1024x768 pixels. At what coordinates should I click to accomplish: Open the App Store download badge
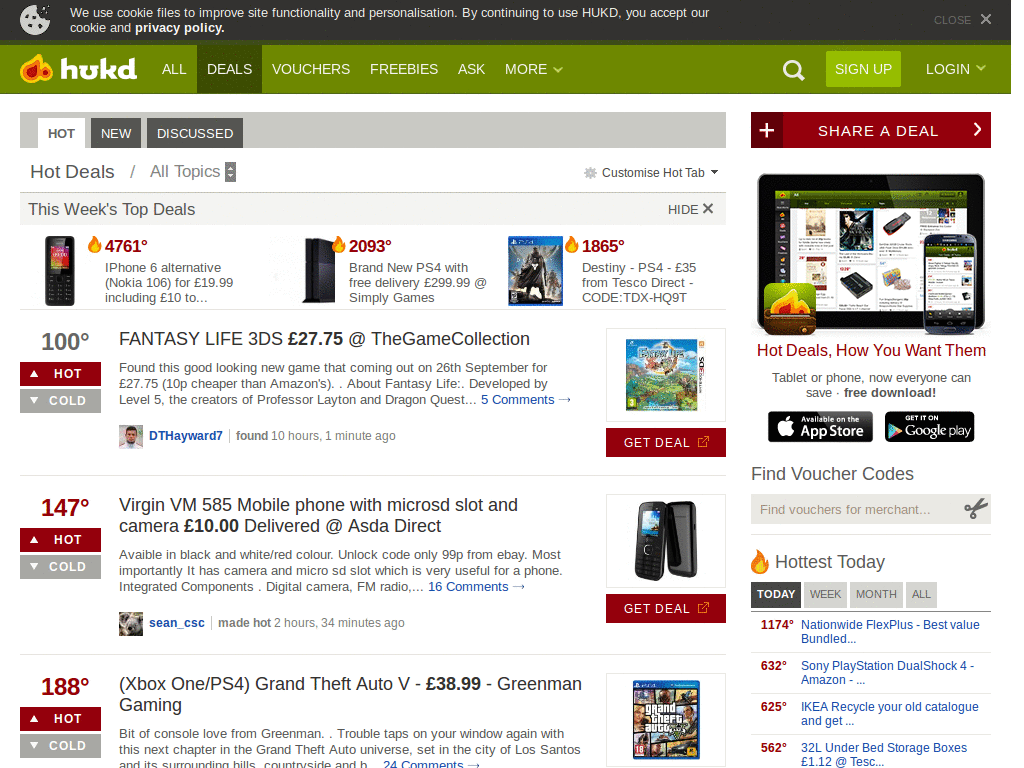pyautogui.click(x=820, y=427)
